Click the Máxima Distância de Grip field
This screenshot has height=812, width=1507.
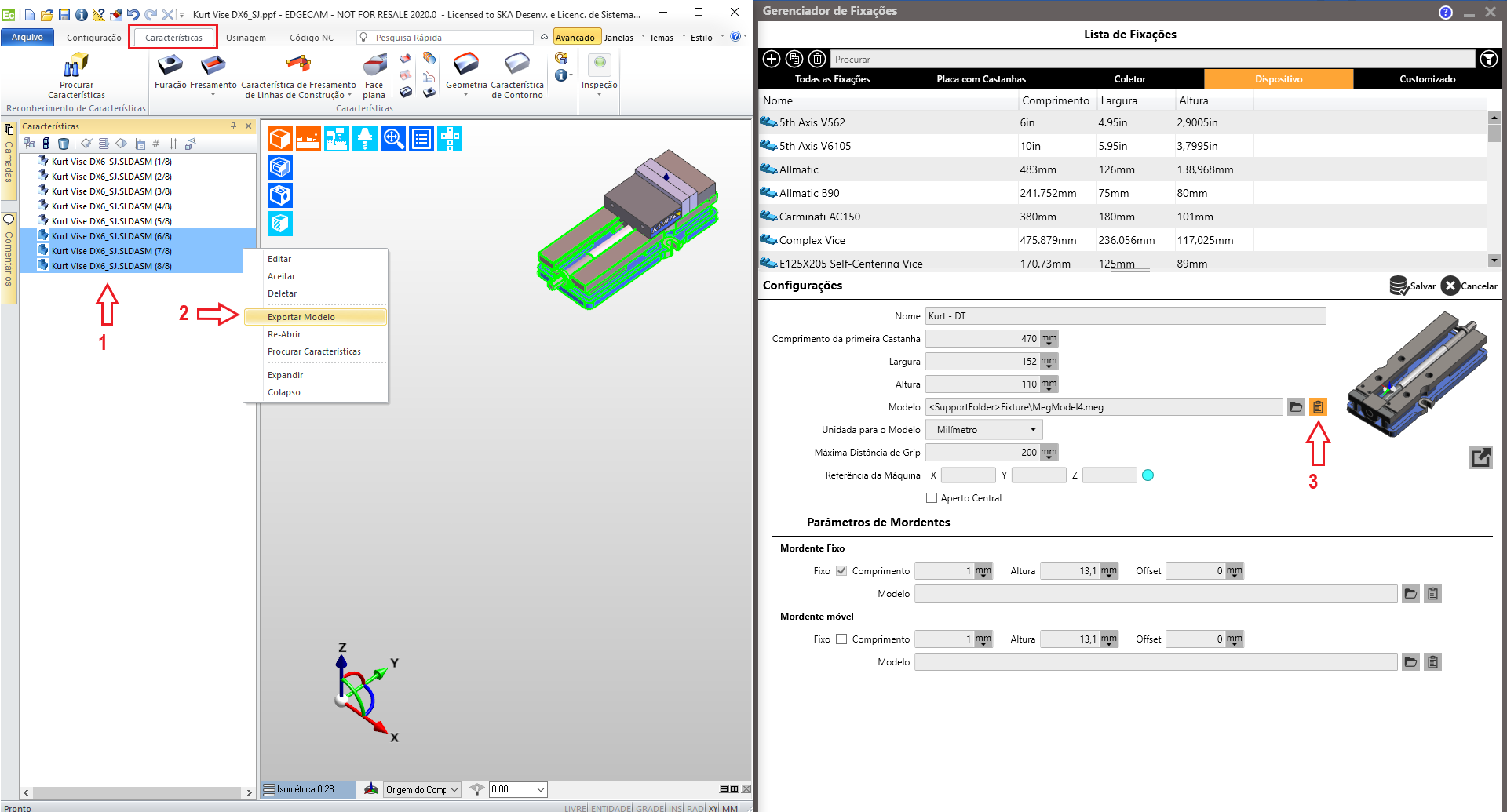point(983,453)
